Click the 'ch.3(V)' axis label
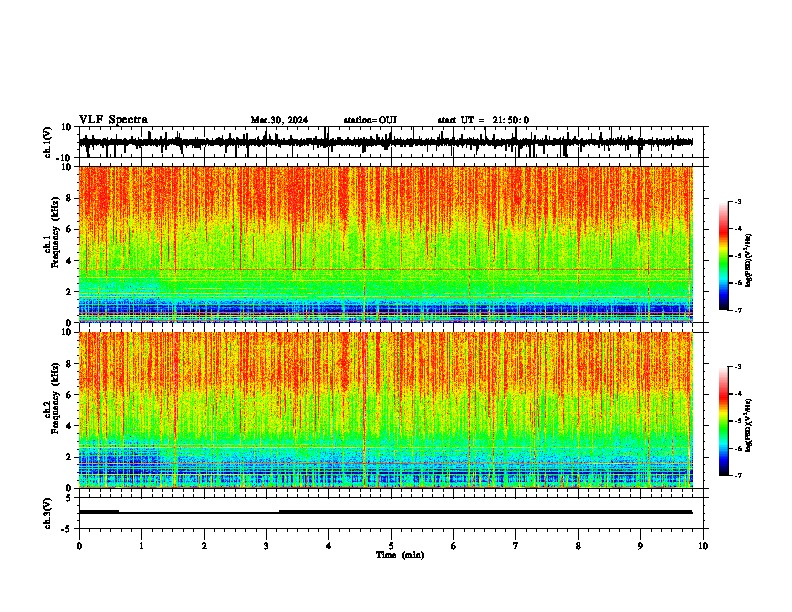Screen dimensions: 792x612 [x=47, y=513]
